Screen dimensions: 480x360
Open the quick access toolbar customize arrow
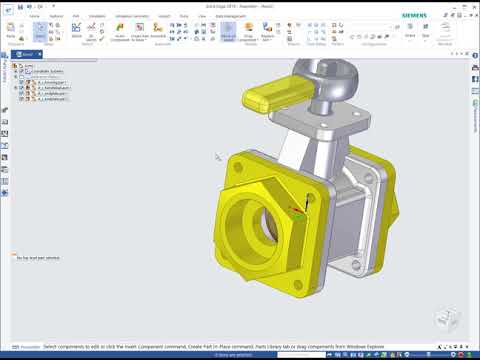tap(53, 6)
